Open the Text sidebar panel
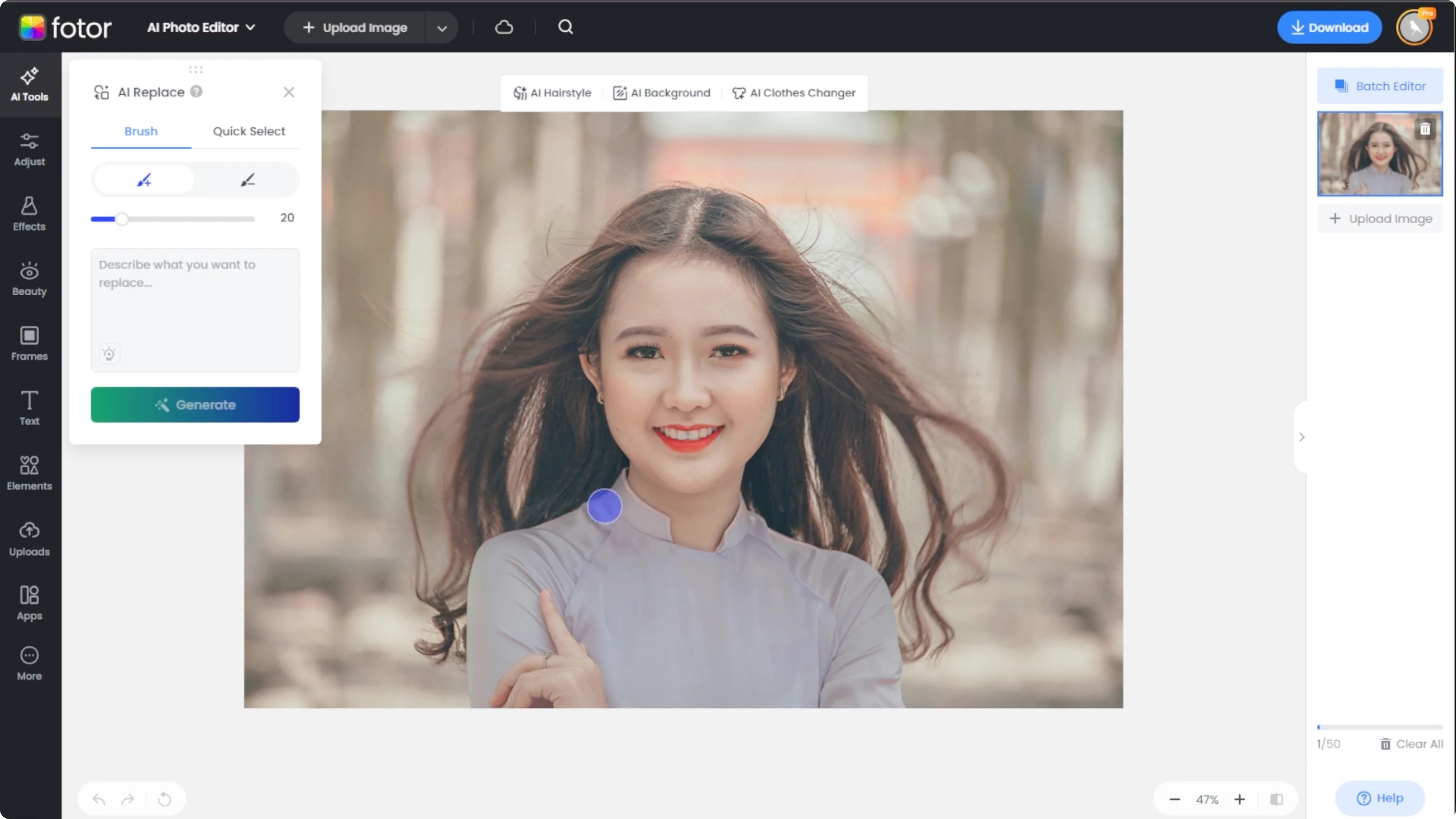The width and height of the screenshot is (1456, 819). coord(29,409)
